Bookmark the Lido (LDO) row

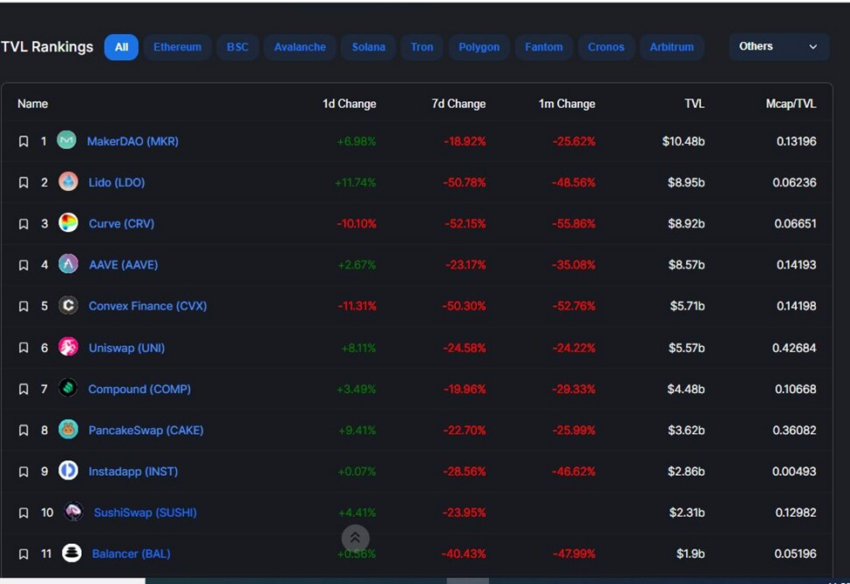(x=23, y=183)
